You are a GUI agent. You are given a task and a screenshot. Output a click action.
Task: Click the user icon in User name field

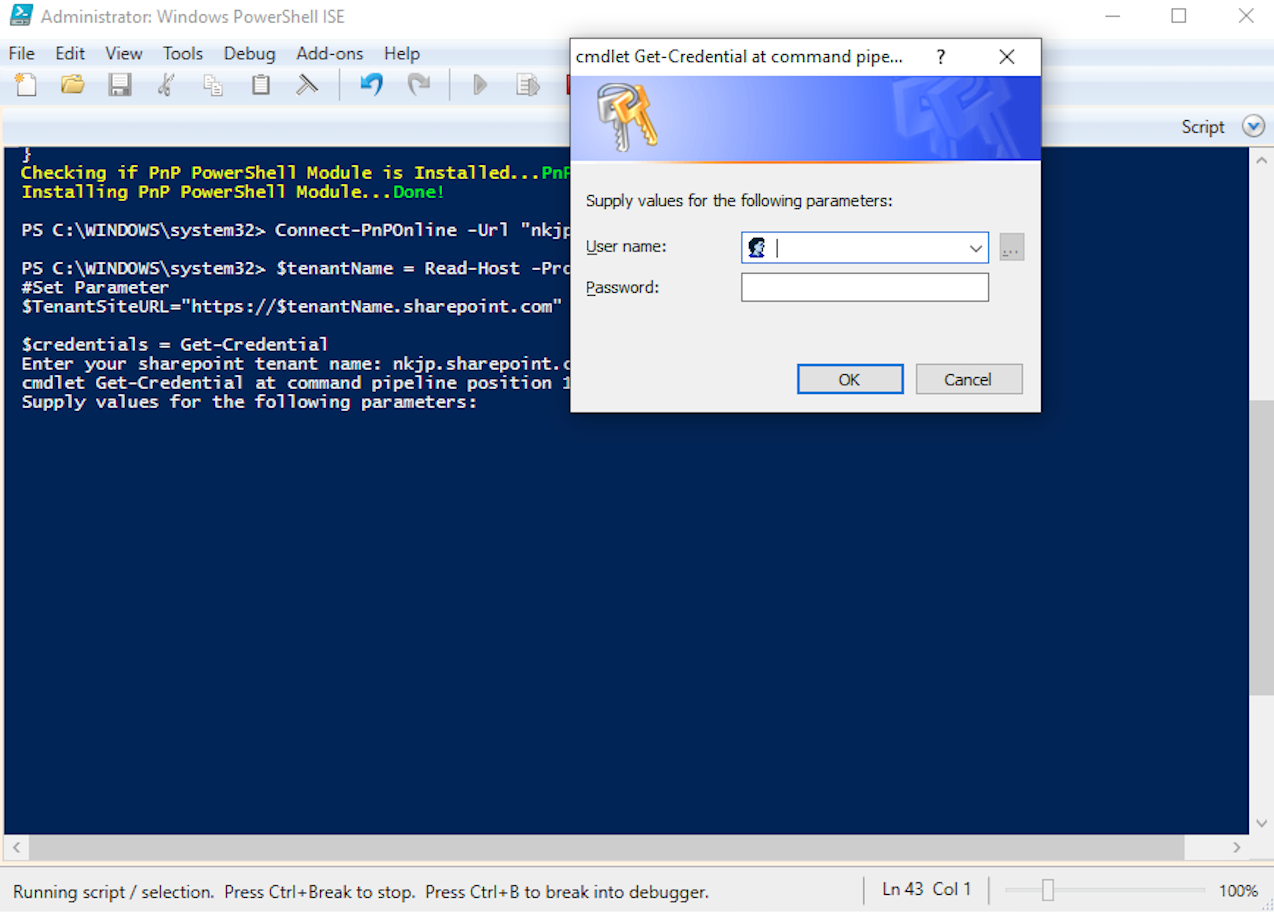(x=757, y=248)
